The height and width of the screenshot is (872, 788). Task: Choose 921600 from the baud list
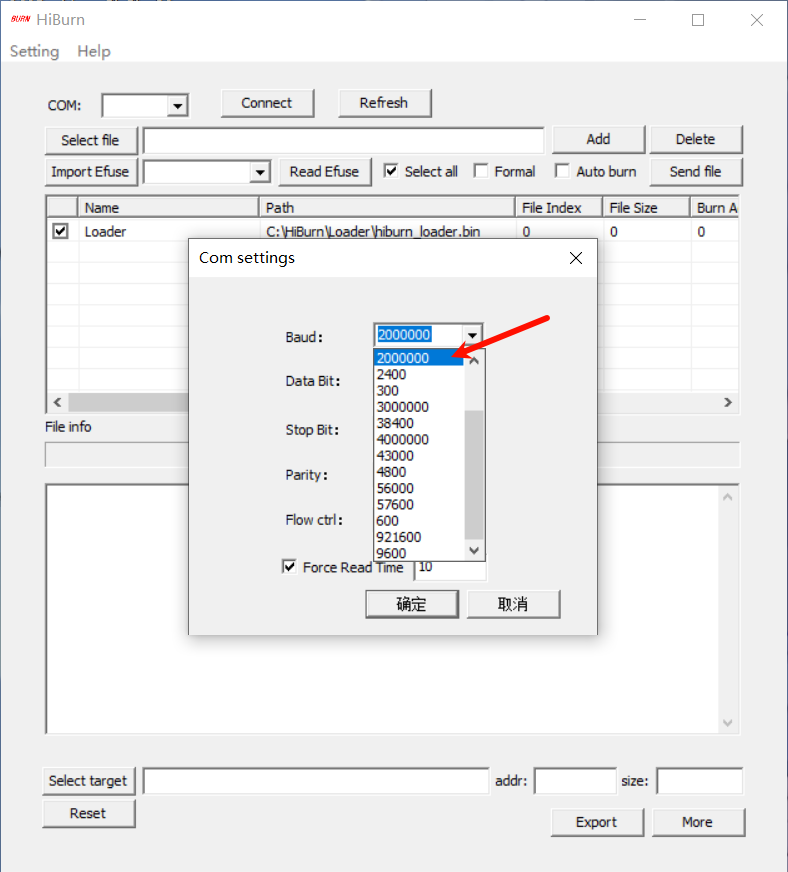tap(398, 537)
